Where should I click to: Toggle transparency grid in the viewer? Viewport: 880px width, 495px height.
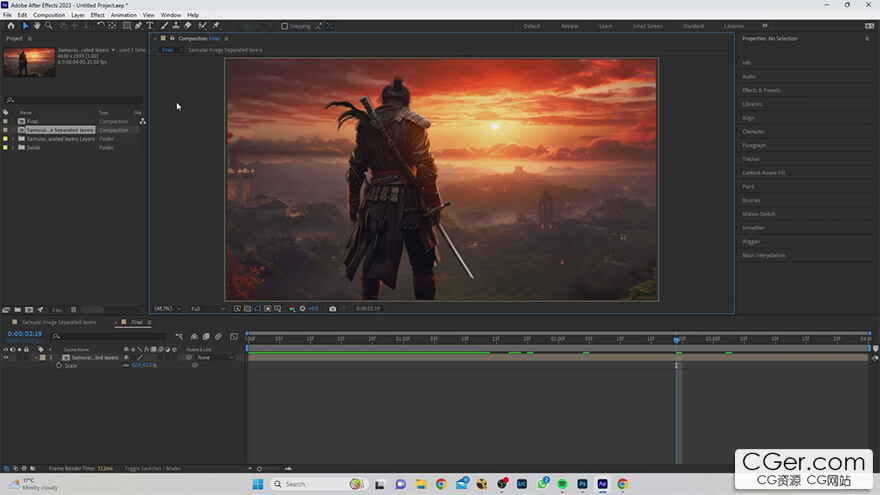tap(248, 309)
